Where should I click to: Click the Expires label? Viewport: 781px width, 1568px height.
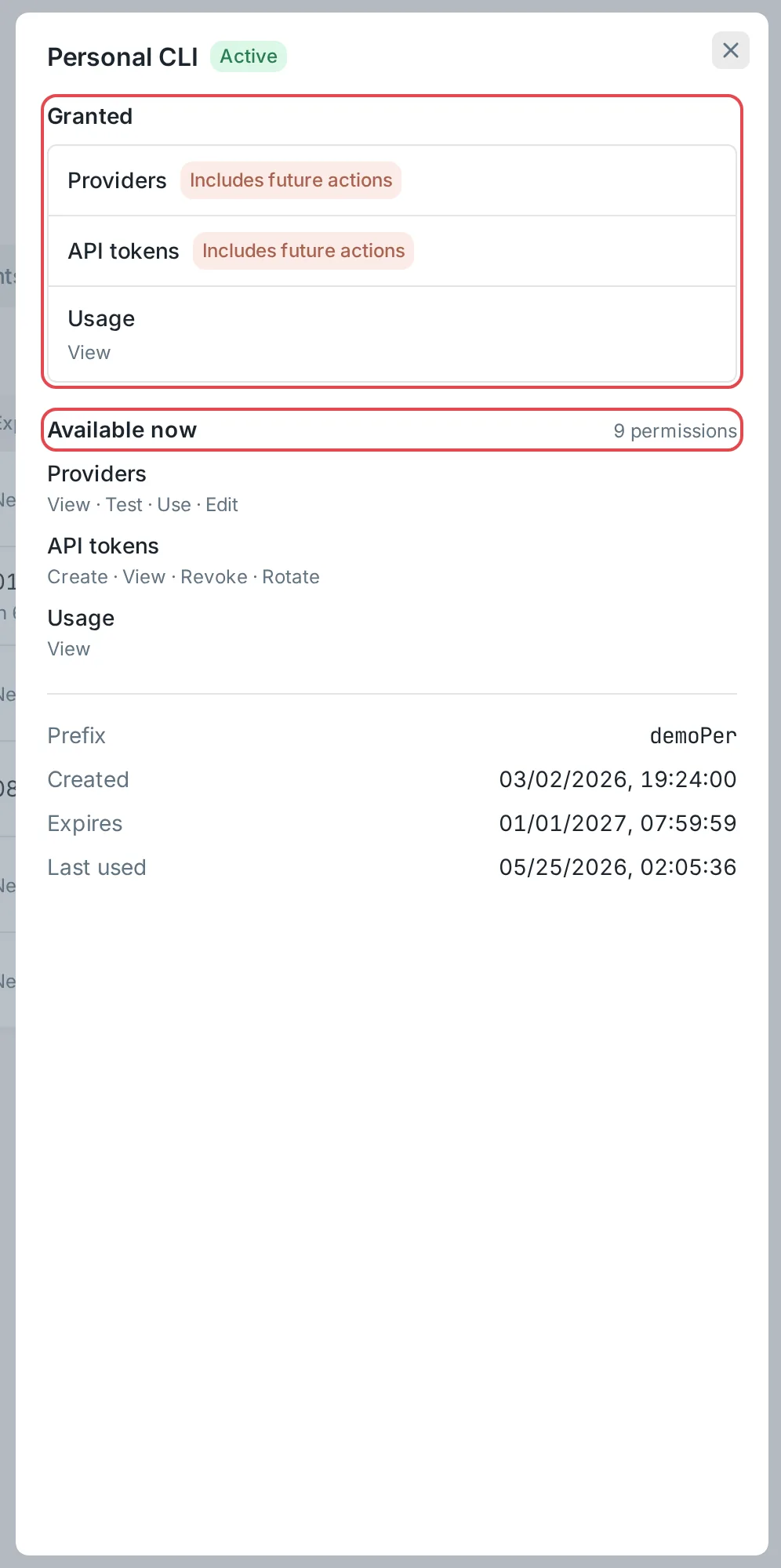[x=85, y=823]
